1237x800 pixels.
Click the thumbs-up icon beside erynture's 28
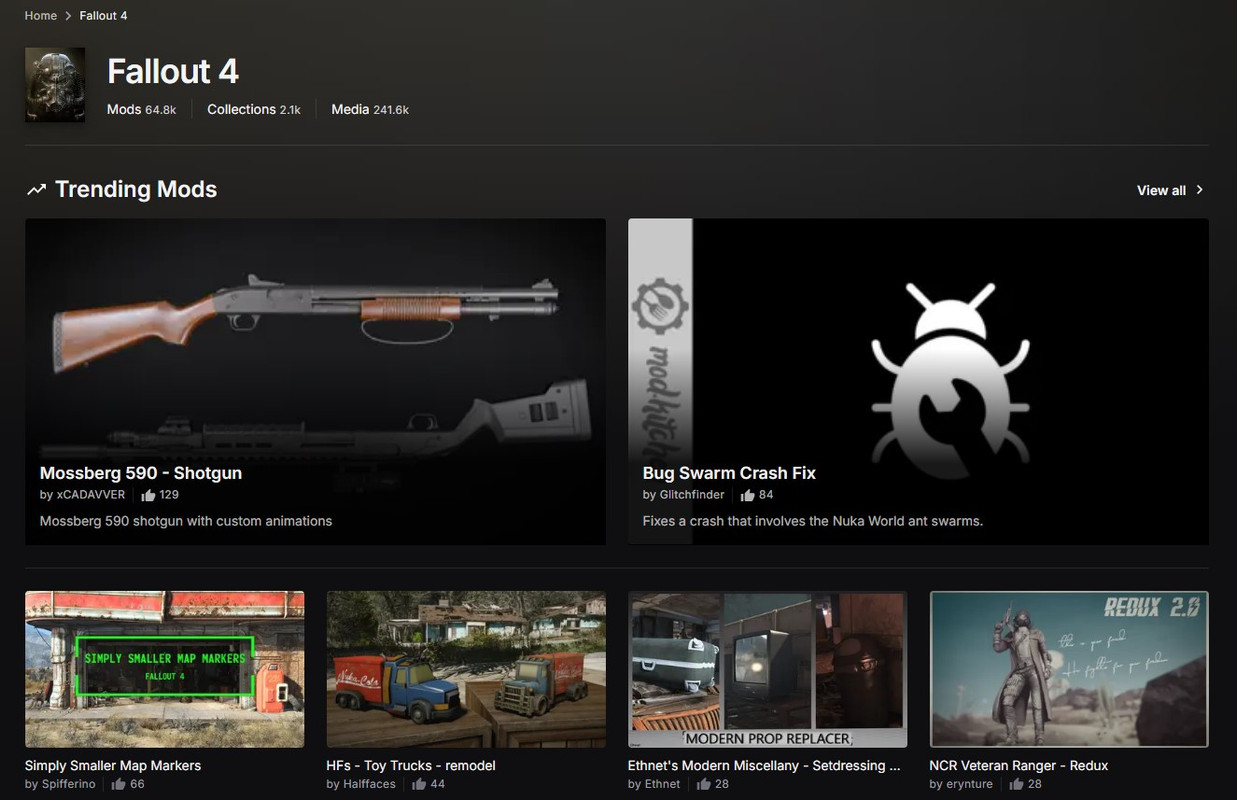[1017, 784]
